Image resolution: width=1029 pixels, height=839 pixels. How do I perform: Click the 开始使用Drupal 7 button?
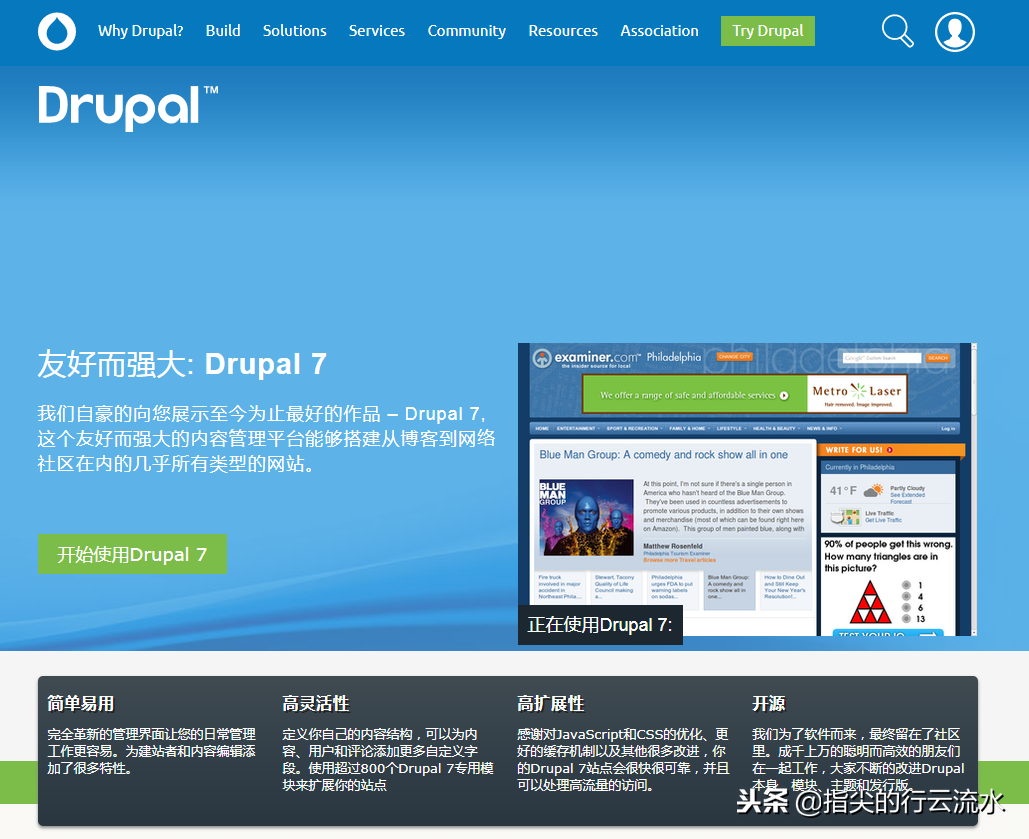point(132,554)
